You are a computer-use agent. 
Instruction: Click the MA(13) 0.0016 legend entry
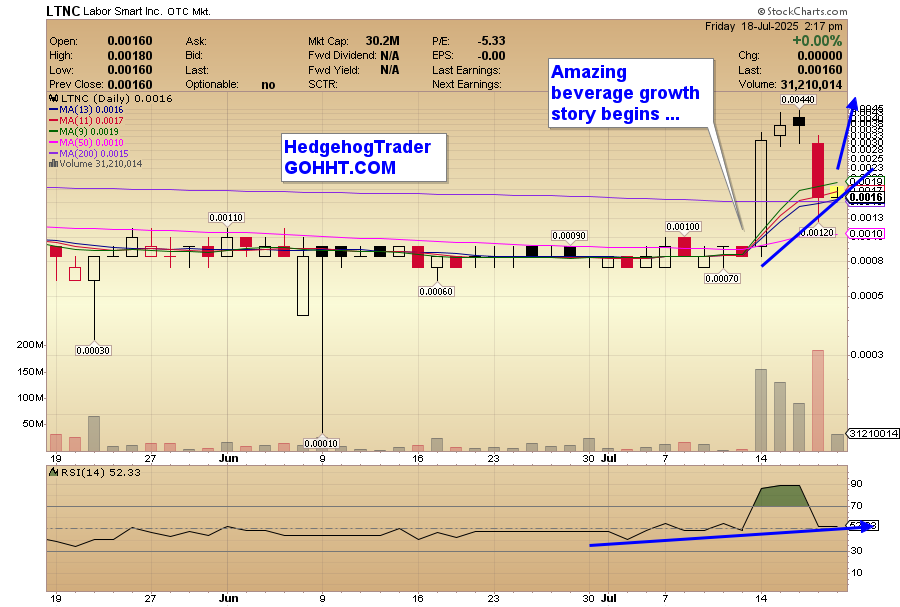87,110
